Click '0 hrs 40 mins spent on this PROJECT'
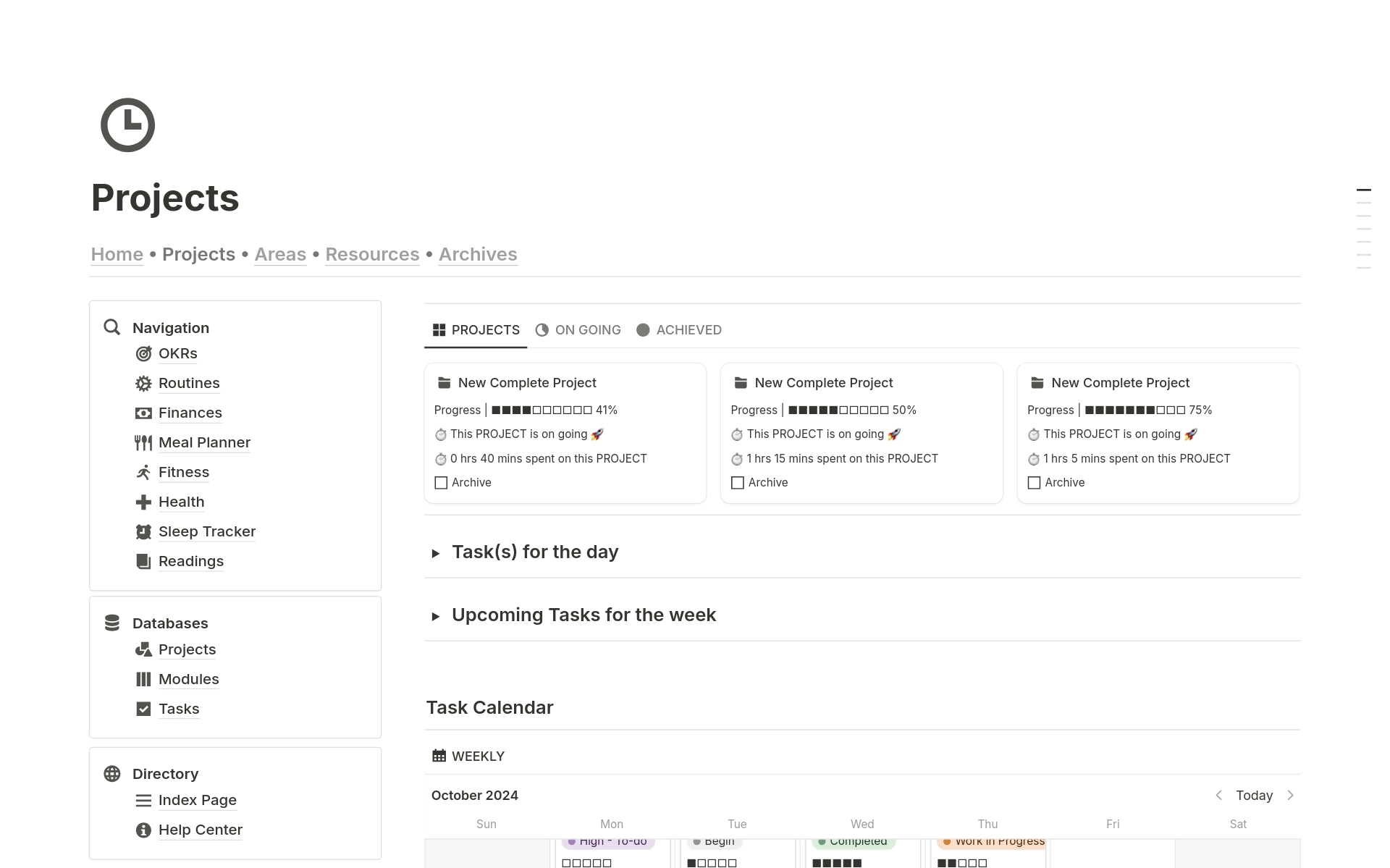 tap(548, 458)
